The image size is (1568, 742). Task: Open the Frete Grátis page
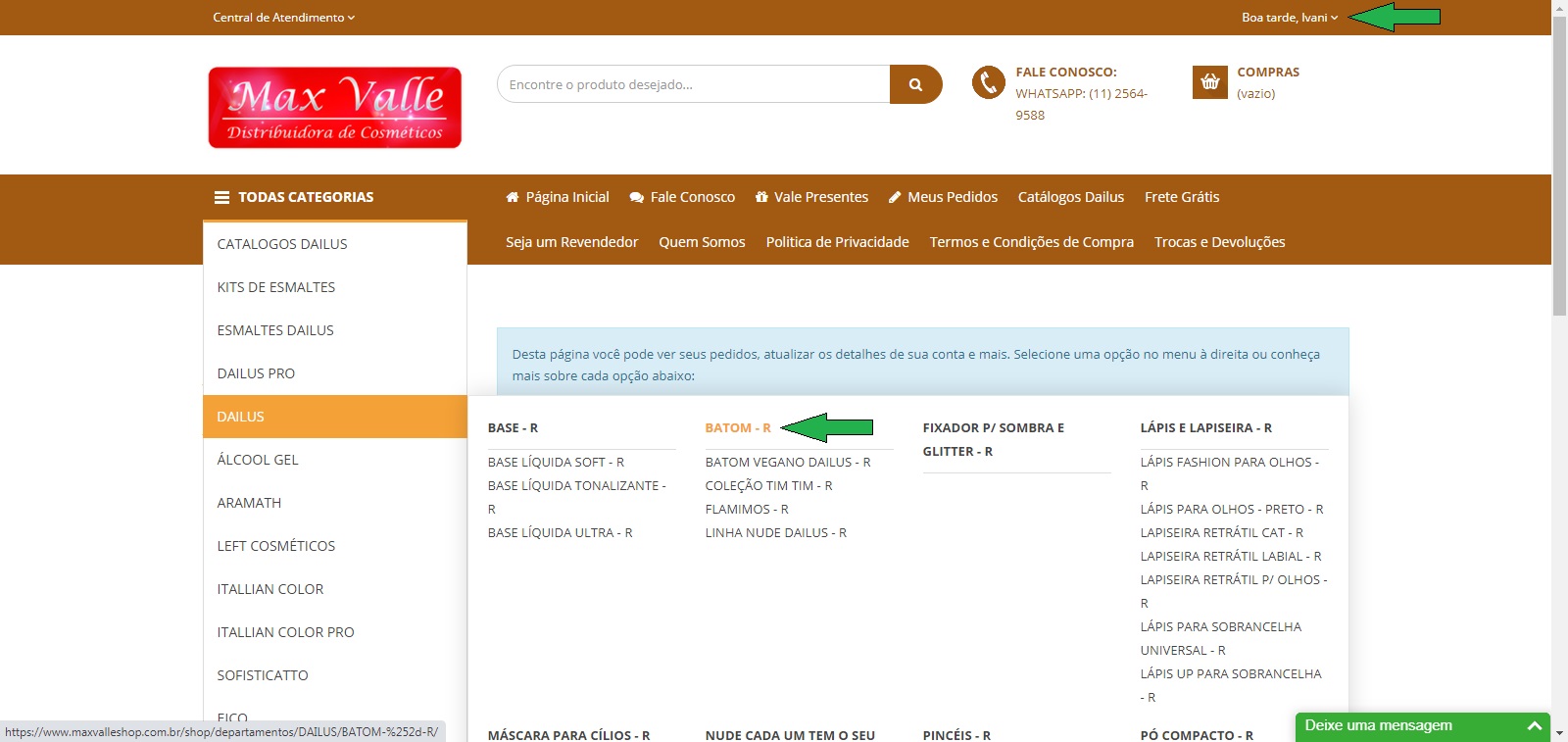point(1182,197)
